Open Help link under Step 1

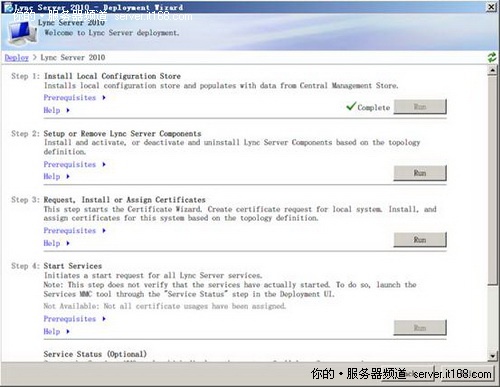52,110
